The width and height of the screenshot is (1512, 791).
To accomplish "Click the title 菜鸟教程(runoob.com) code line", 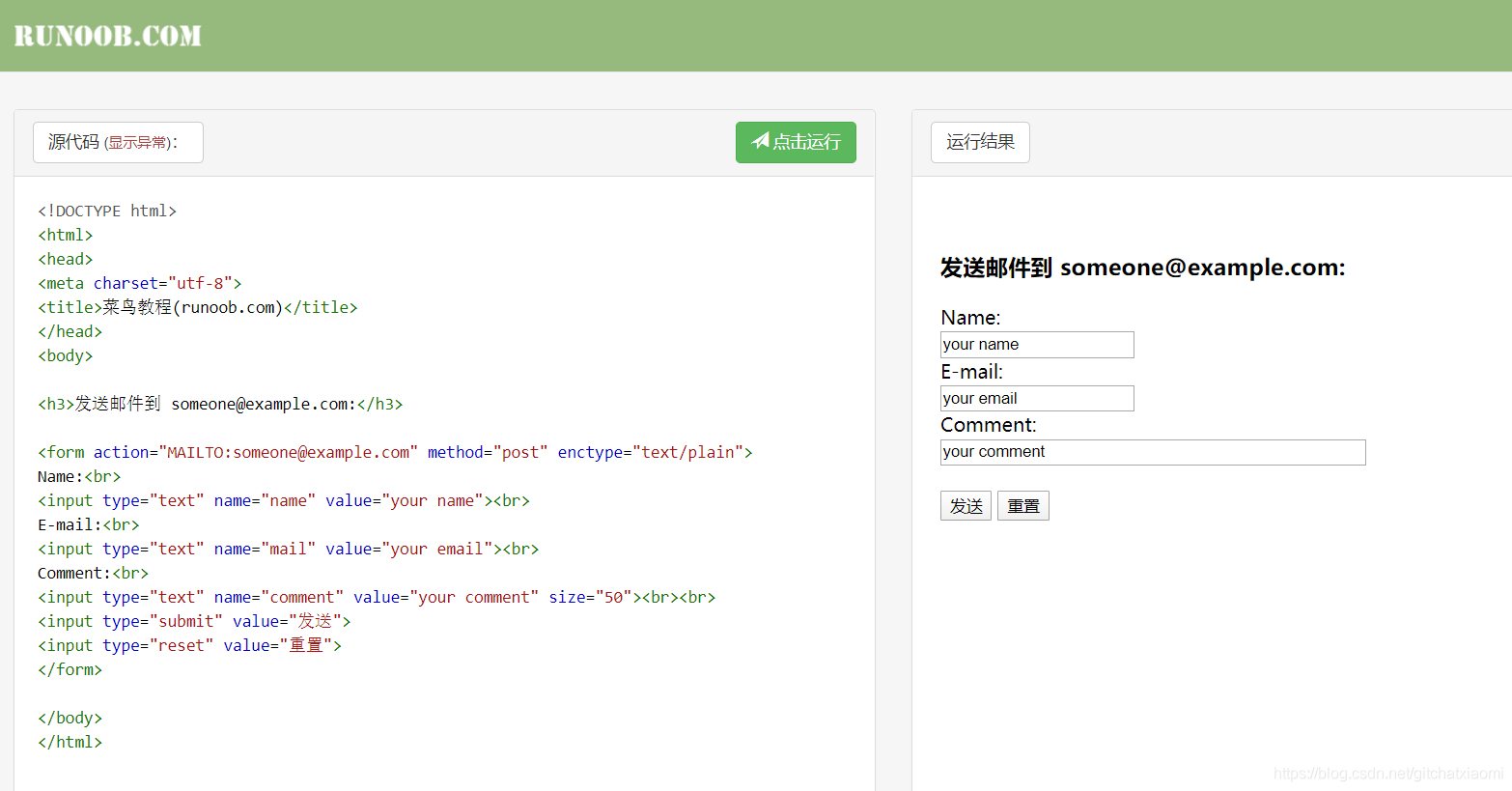I will tap(198, 307).
